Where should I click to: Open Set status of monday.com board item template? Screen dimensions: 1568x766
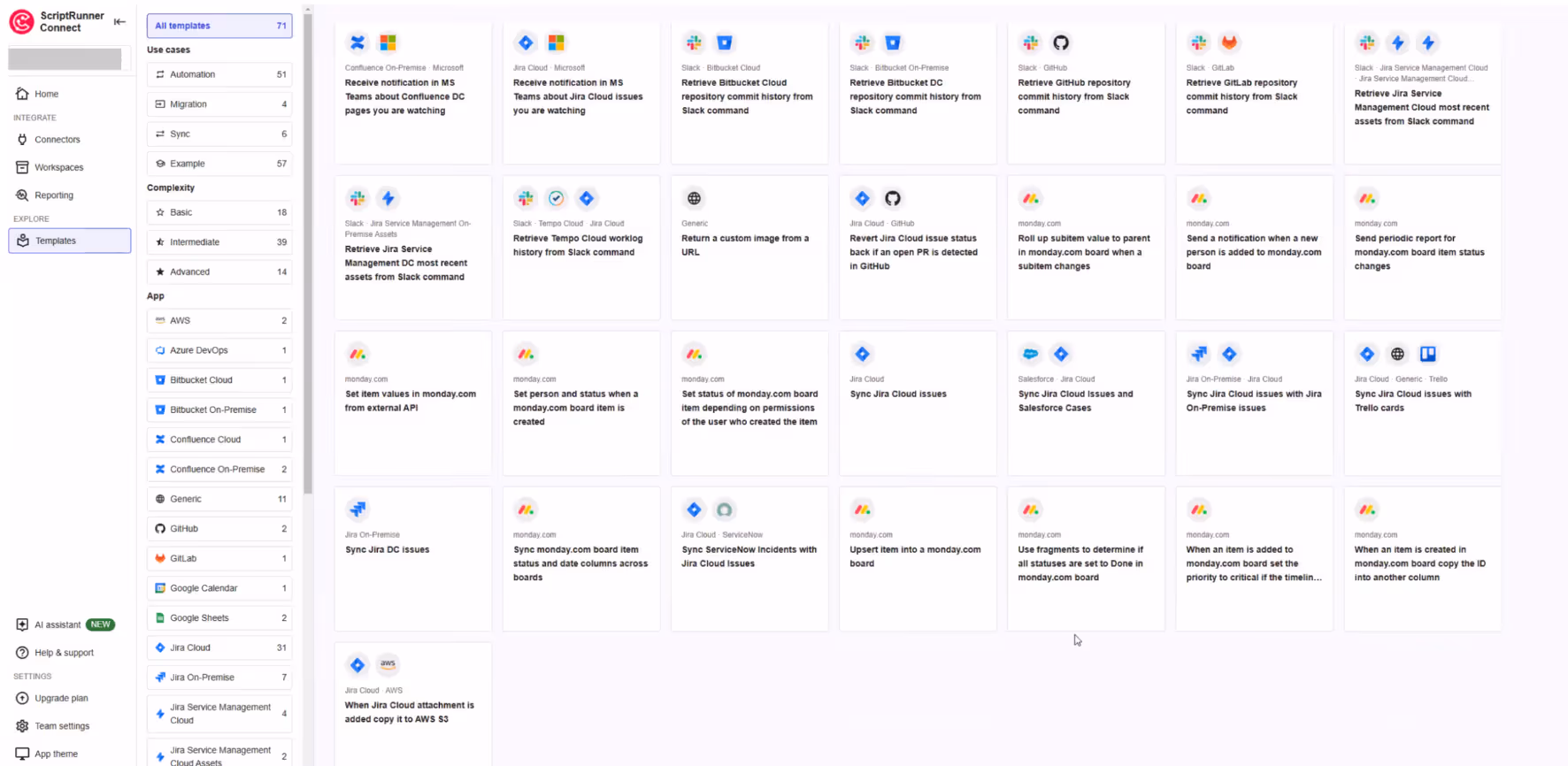pyautogui.click(x=749, y=403)
